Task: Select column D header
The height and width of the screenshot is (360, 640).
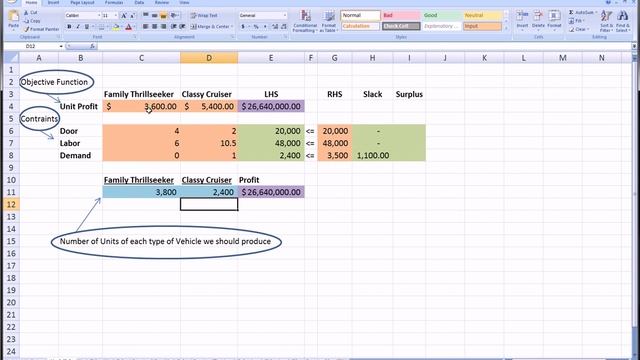Action: tap(209, 58)
